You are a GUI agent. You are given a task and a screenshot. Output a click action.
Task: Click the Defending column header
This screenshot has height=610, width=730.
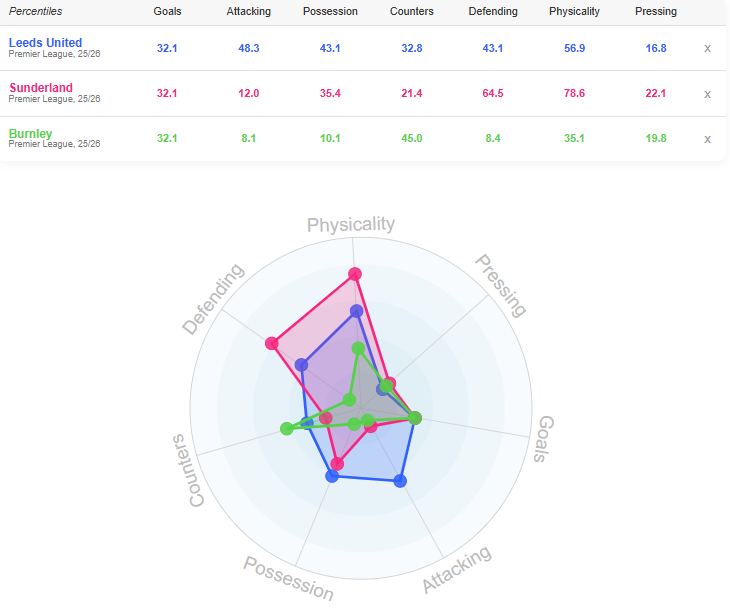point(493,12)
